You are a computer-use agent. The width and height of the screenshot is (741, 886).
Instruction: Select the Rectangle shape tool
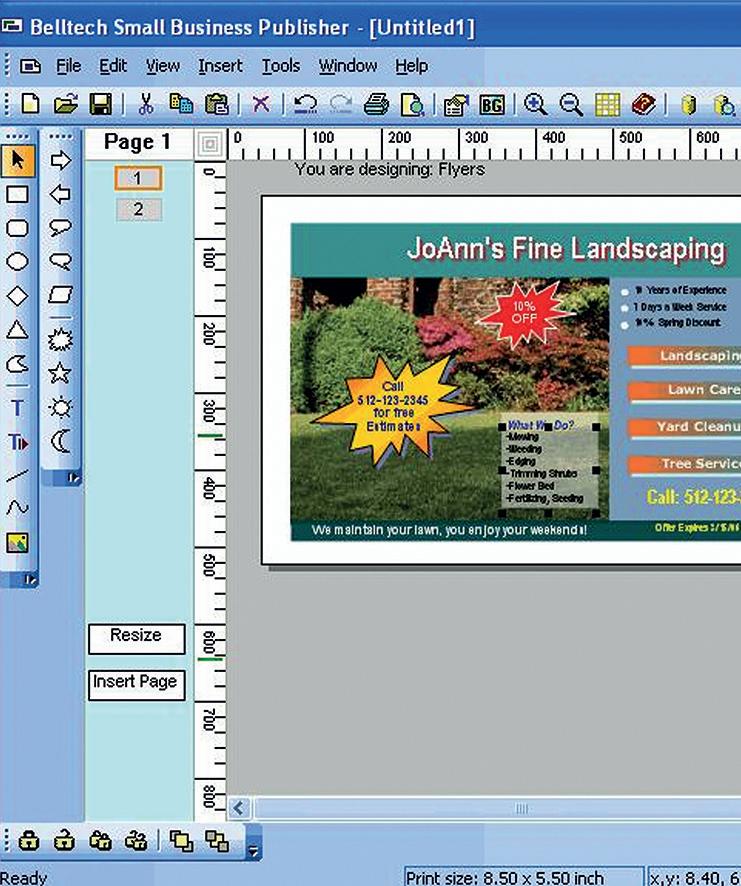(x=17, y=194)
